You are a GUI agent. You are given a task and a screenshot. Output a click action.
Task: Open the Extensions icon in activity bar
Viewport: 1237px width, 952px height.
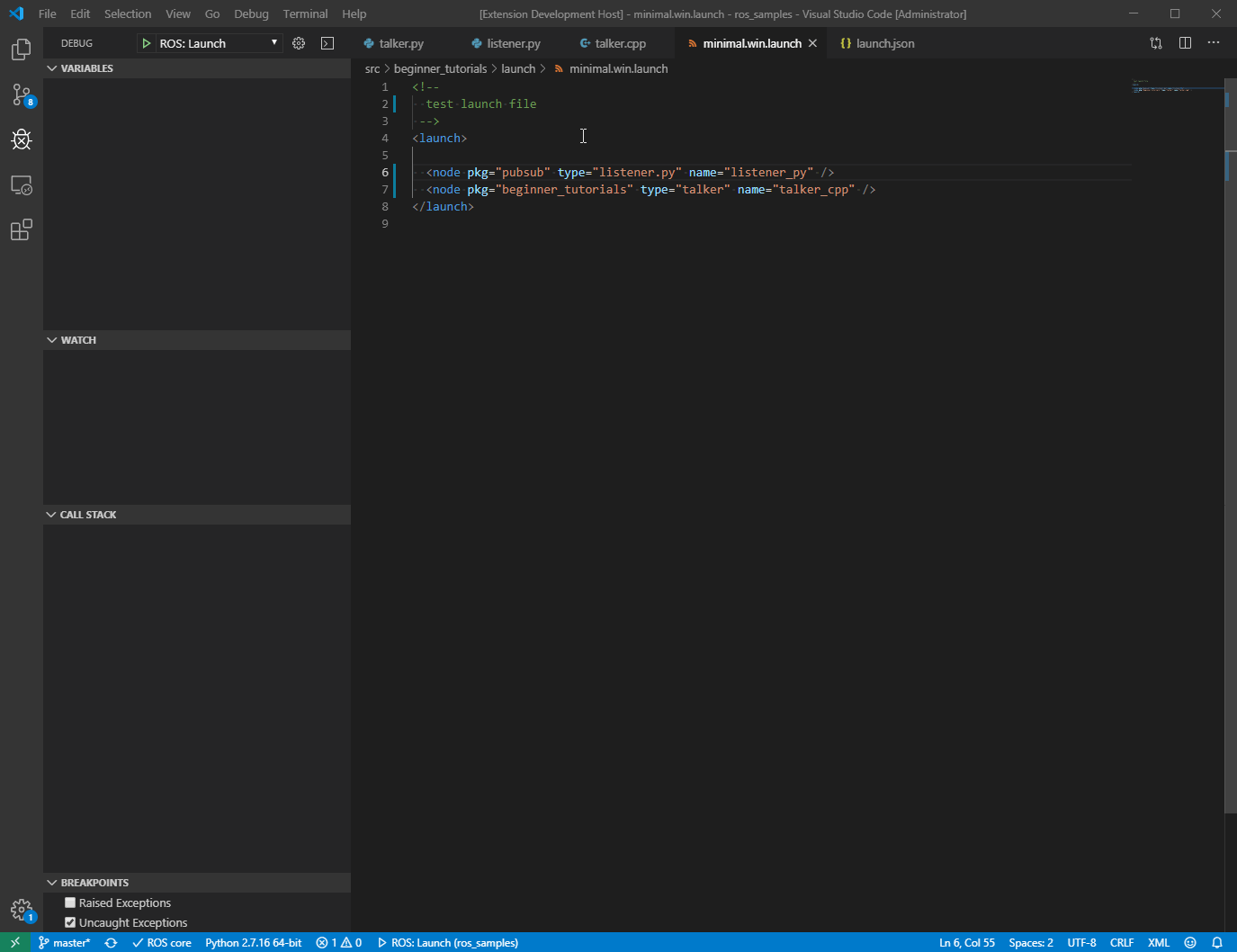21,229
